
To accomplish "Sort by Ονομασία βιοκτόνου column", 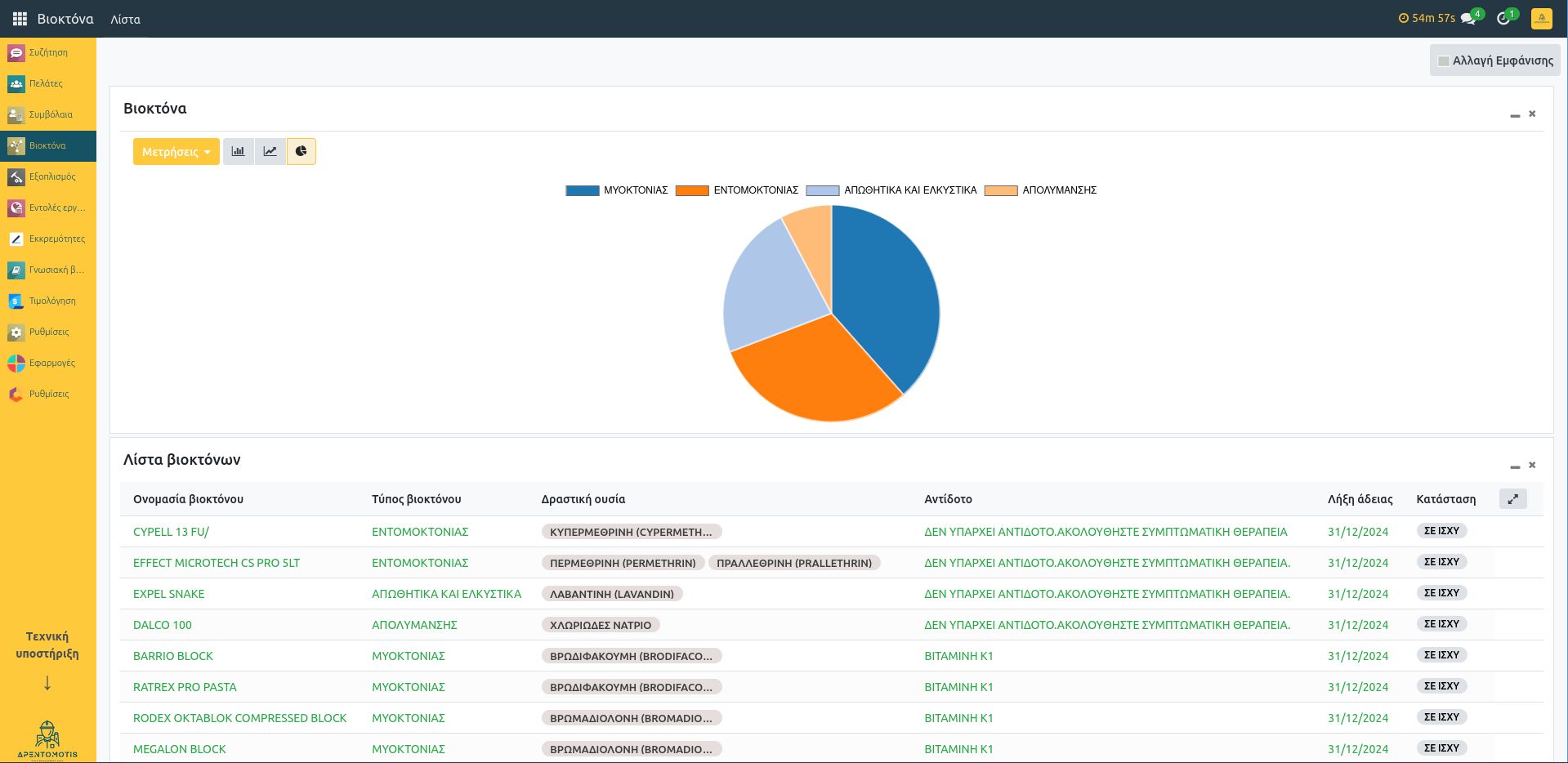I will [188, 499].
